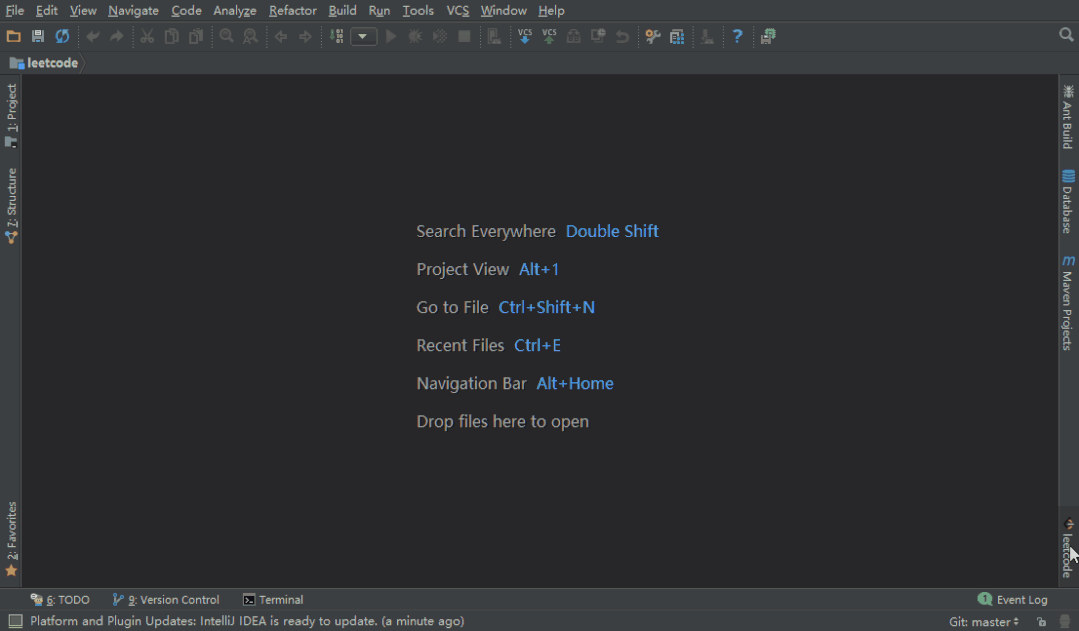The height and width of the screenshot is (631, 1079).
Task: Open the run configurations dropdown
Action: 363,36
